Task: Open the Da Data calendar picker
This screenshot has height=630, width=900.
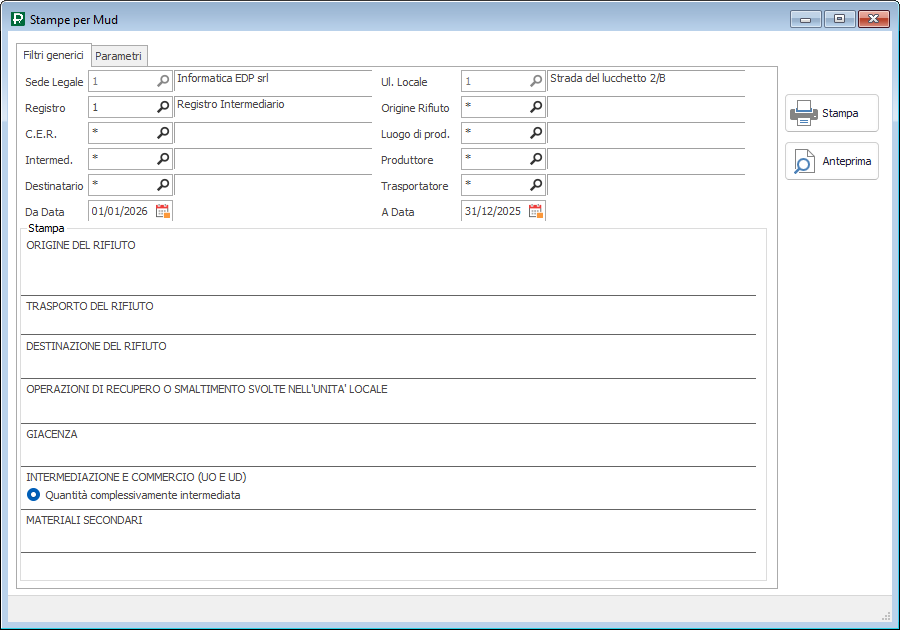Action: point(163,211)
